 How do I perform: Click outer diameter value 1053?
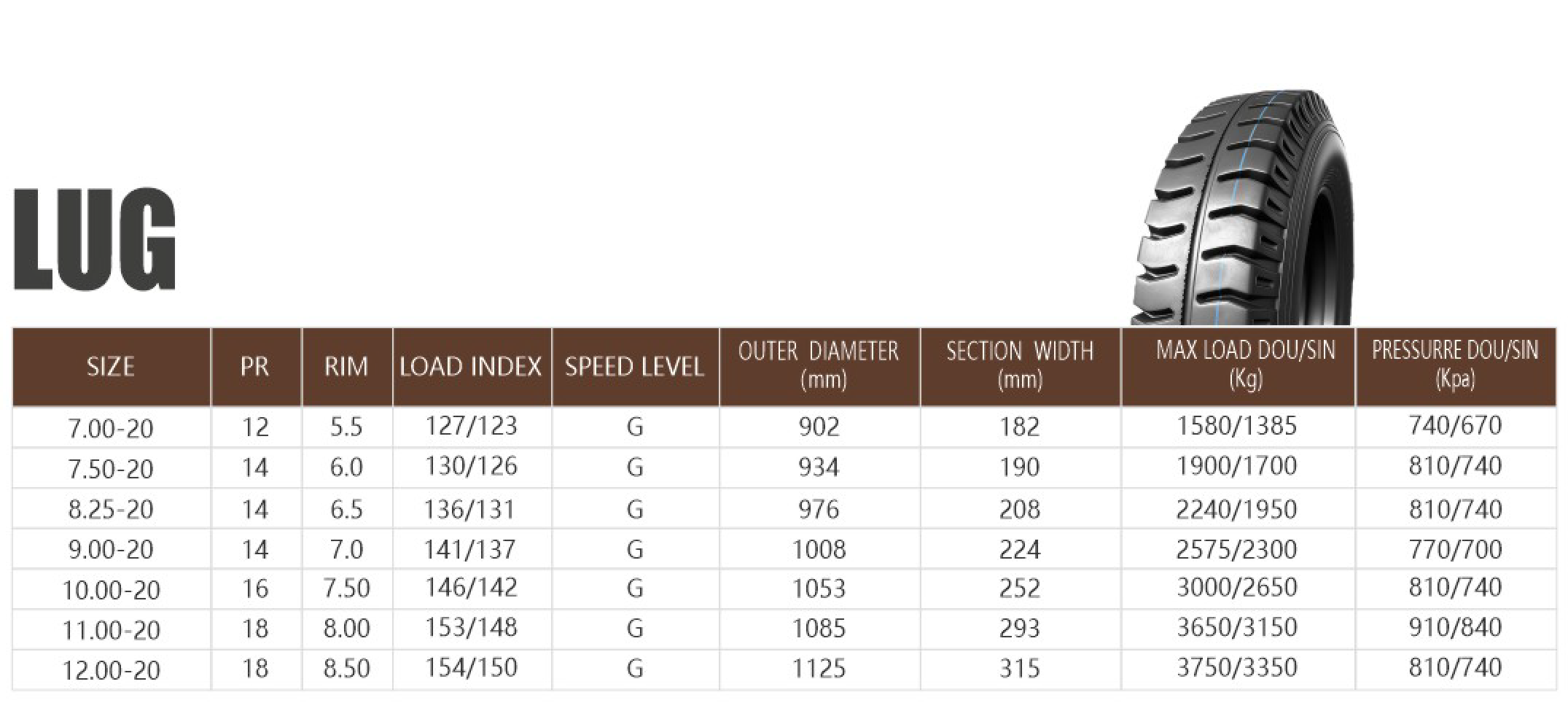[x=819, y=589]
